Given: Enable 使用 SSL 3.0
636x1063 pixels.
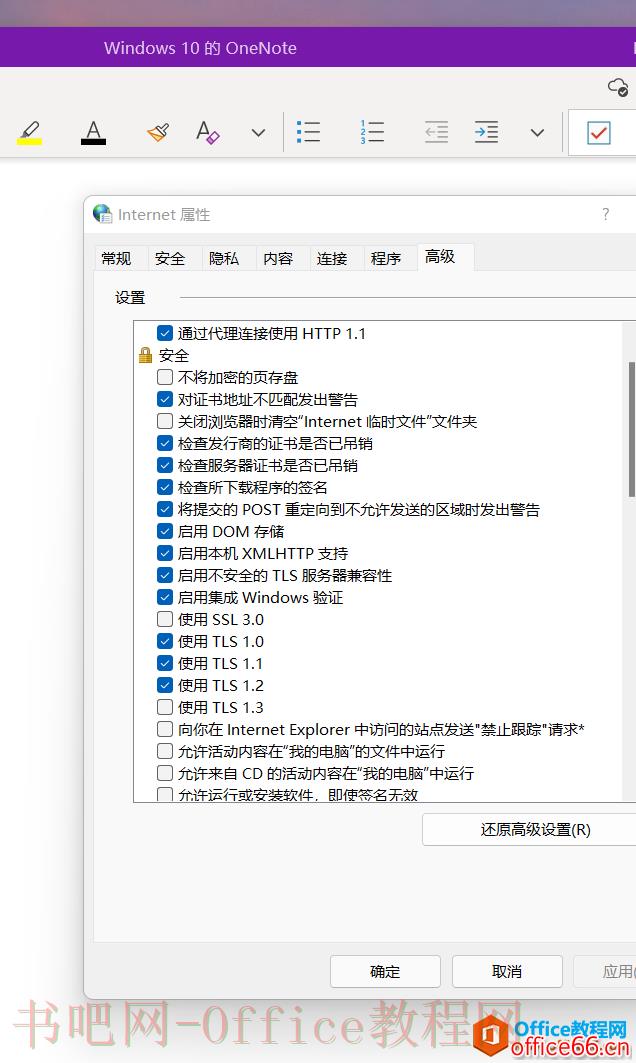Looking at the screenshot, I should 165,619.
